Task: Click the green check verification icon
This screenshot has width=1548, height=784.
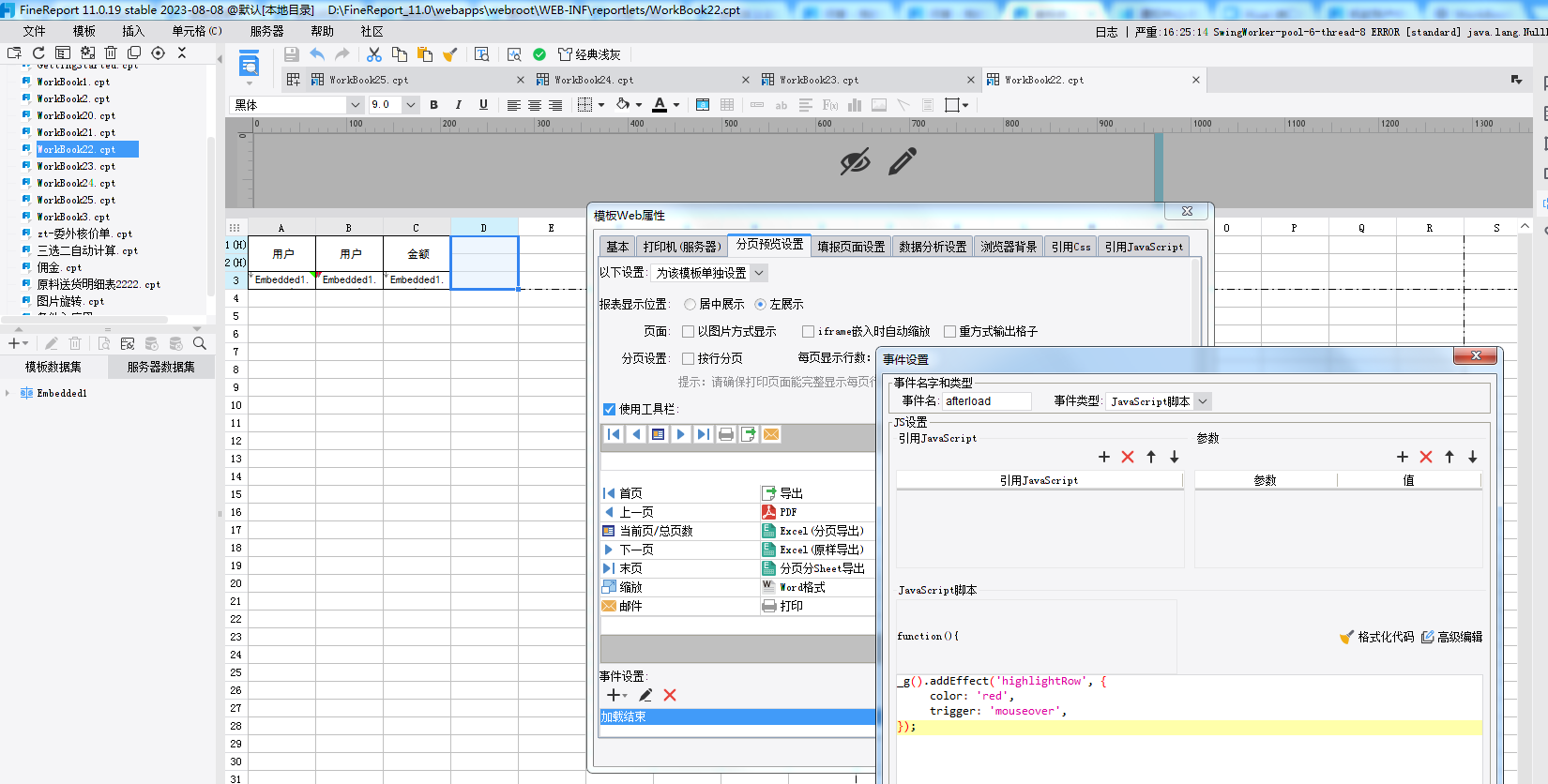Action: [x=539, y=54]
